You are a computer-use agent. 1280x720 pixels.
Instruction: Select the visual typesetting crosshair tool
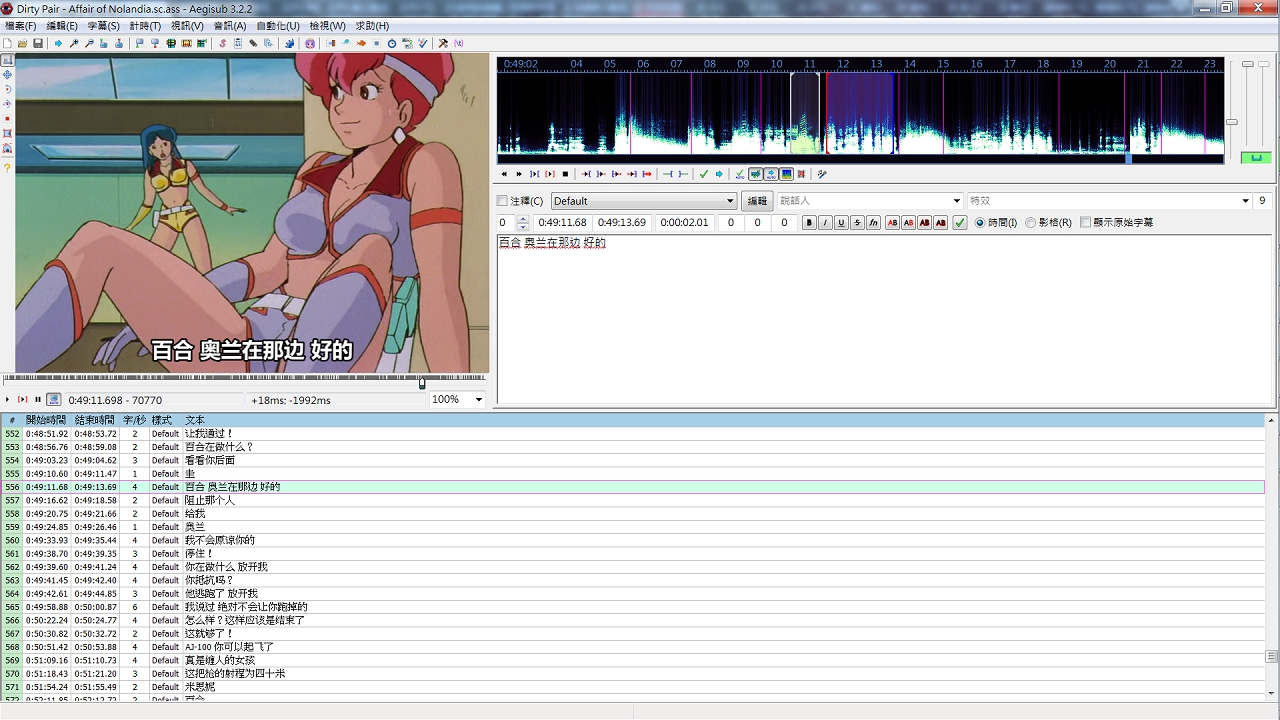7,59
